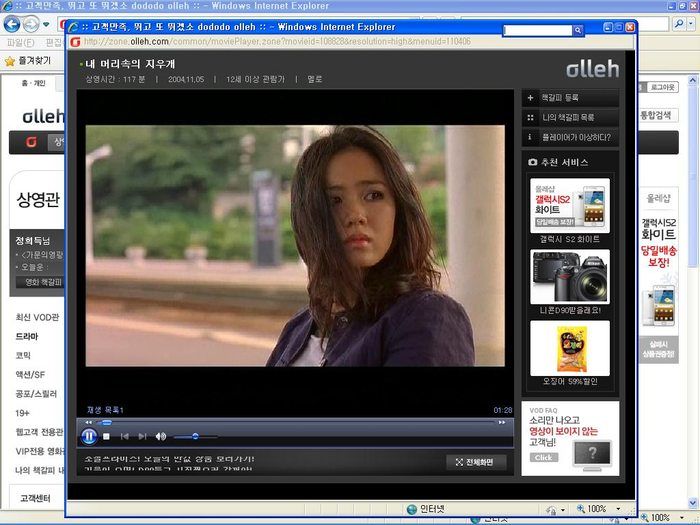Click the scrolling promo text below player controls
The height and width of the screenshot is (525, 700).
point(170,463)
